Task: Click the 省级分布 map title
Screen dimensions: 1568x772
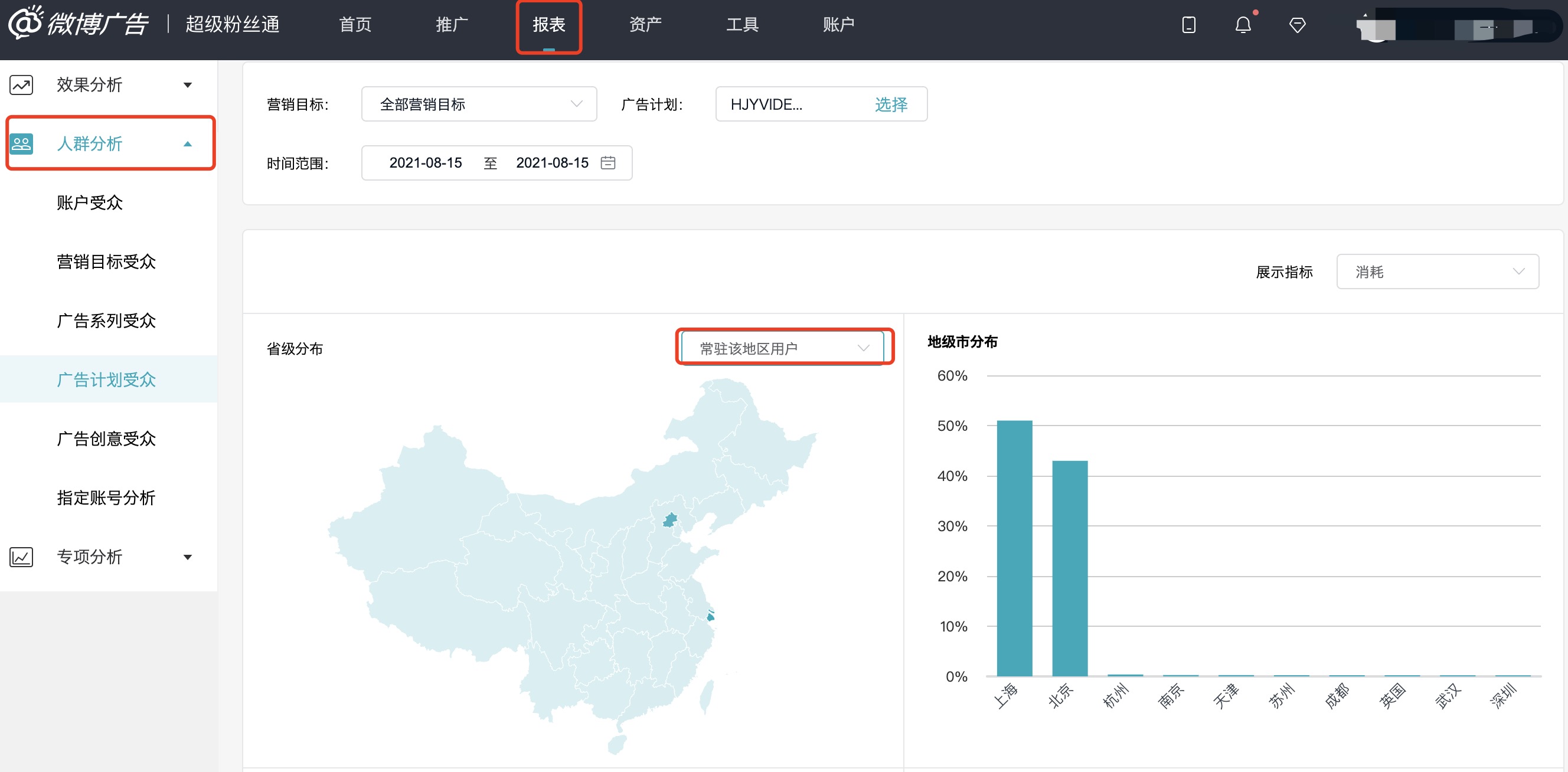Action: [x=295, y=349]
